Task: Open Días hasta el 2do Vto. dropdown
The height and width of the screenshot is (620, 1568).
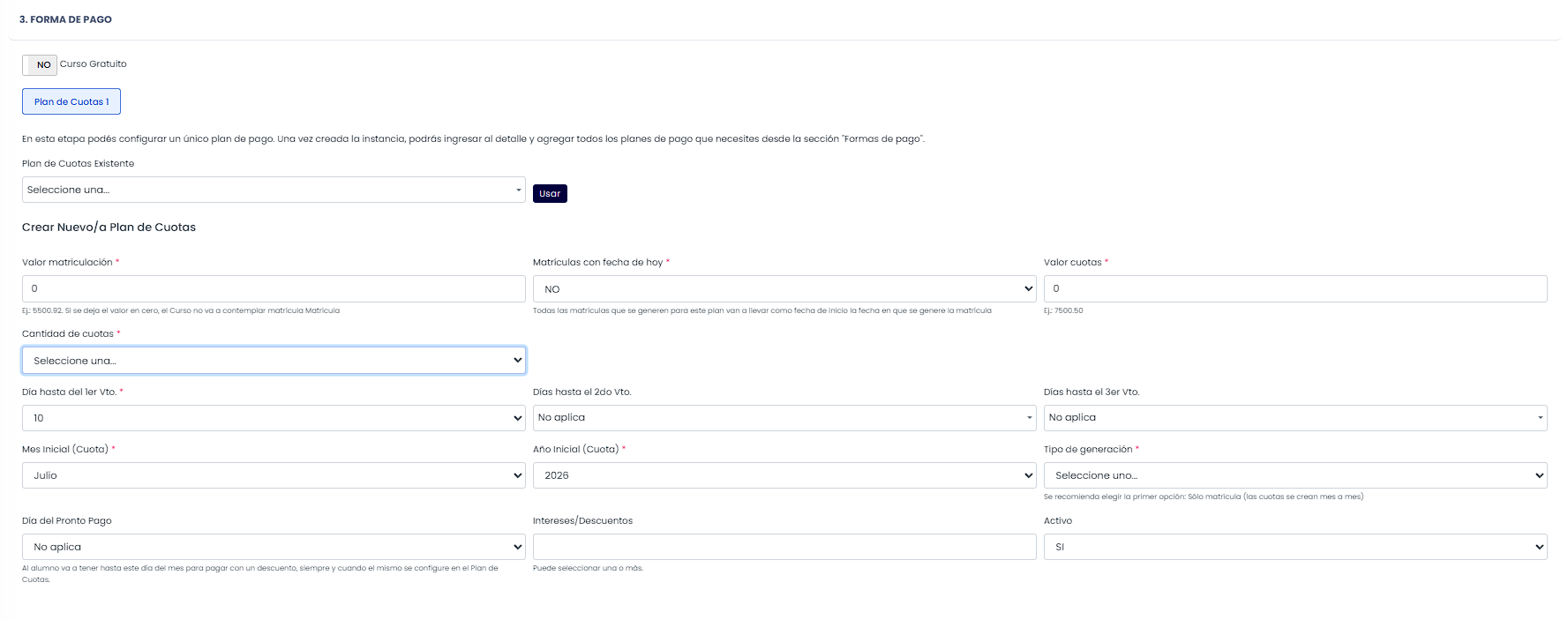Action: tap(784, 418)
